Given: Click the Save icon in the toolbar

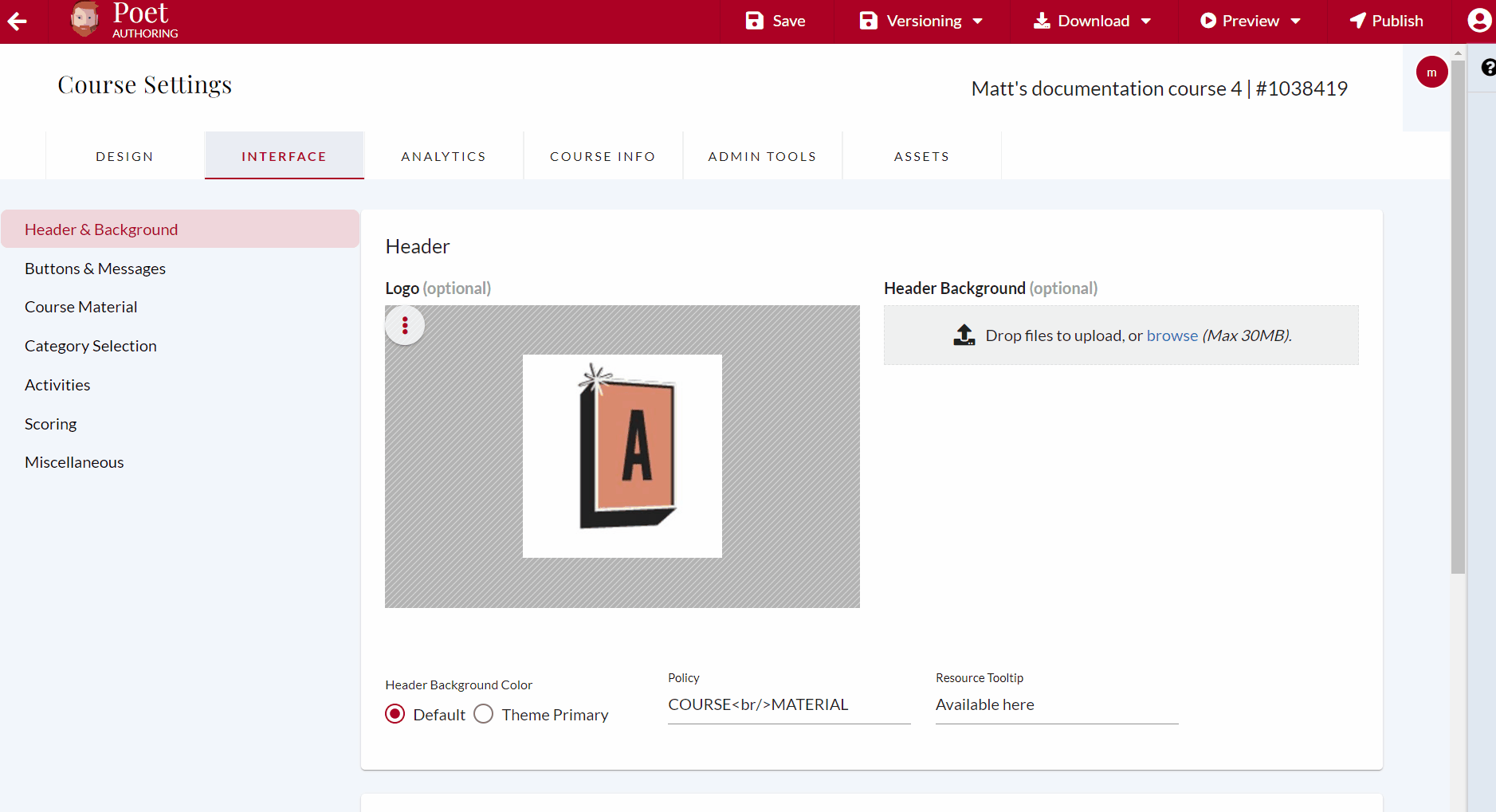Looking at the screenshot, I should (754, 21).
